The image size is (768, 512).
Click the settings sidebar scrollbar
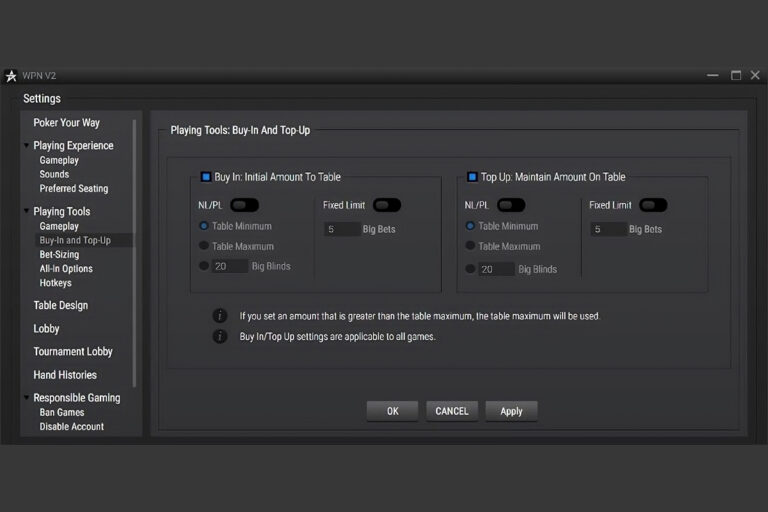tap(134, 253)
